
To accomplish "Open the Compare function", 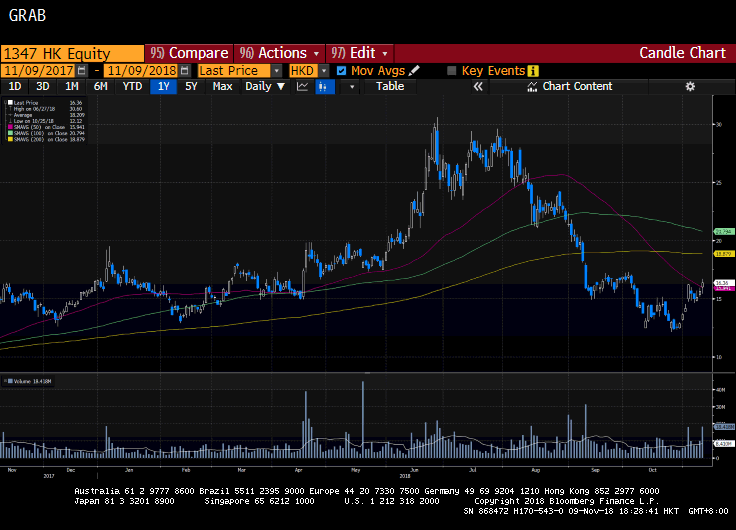I will 189,53.
